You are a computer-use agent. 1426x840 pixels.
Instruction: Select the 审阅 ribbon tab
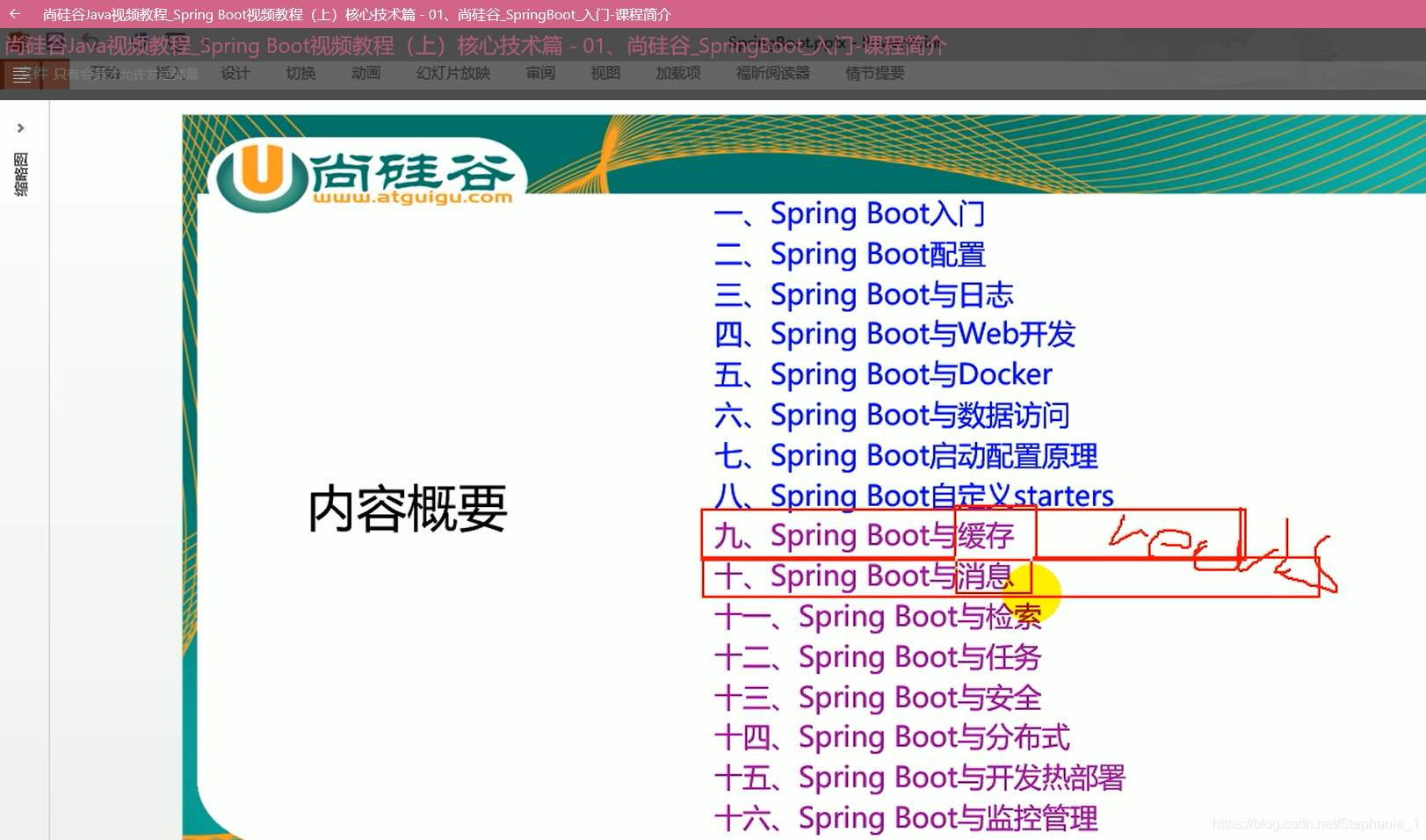[x=540, y=73]
